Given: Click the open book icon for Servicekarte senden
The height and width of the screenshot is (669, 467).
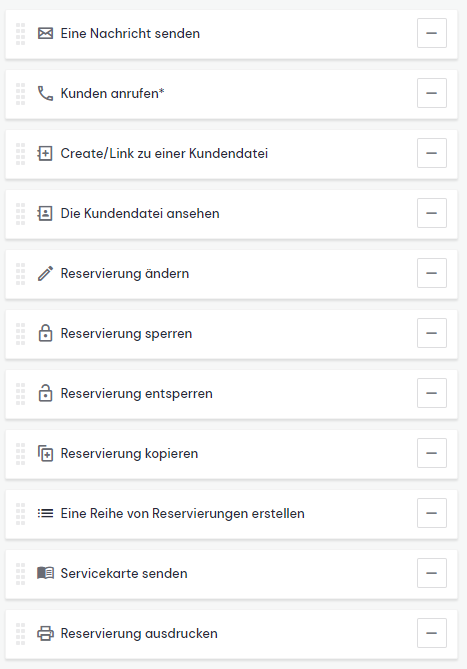Looking at the screenshot, I should 45,573.
